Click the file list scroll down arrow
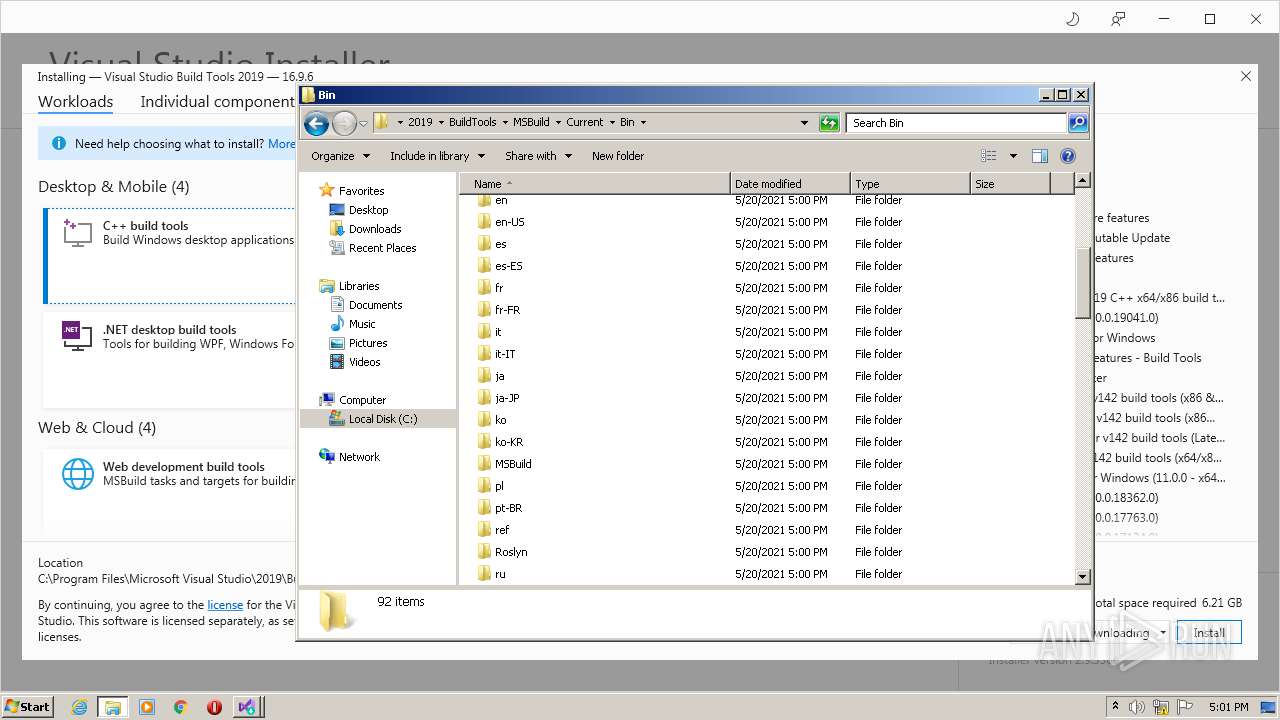The image size is (1280, 720). [x=1082, y=577]
